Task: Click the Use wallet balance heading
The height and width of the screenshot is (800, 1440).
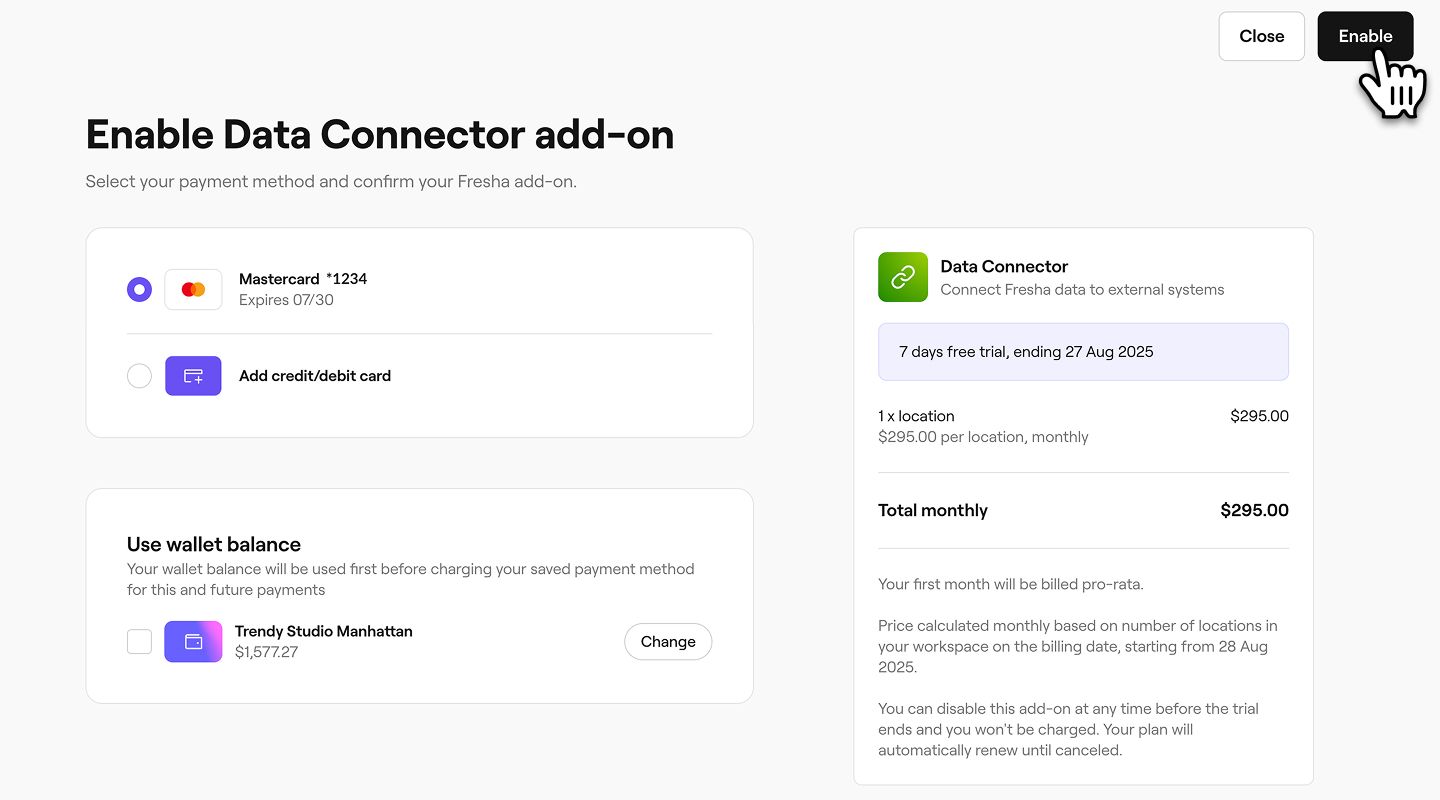Action: click(x=214, y=544)
